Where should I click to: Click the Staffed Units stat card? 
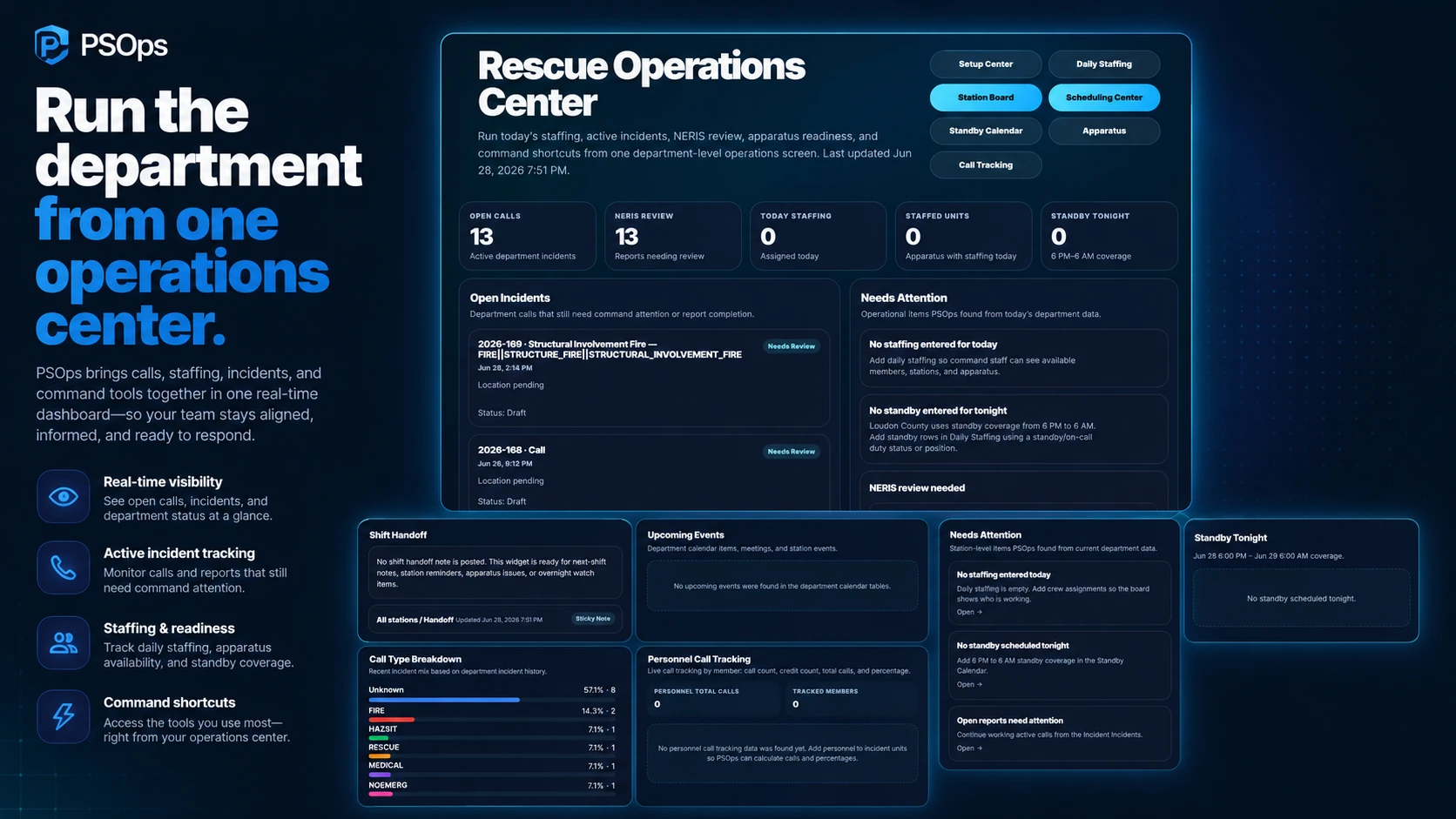[x=963, y=236]
